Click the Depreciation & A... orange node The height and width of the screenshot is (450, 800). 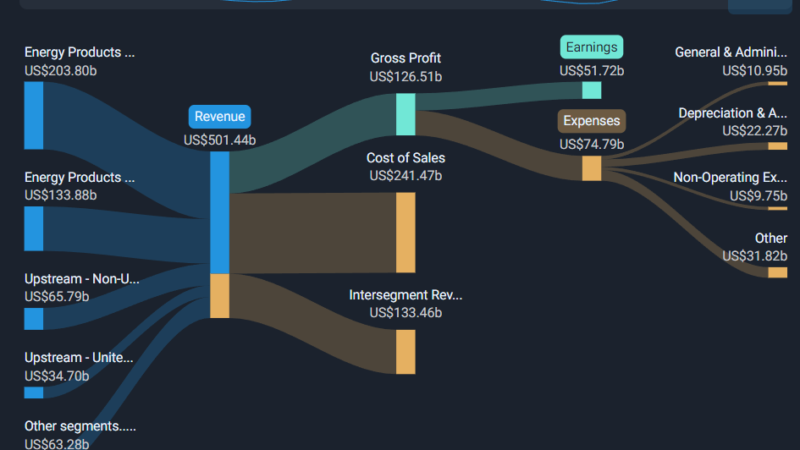point(778,146)
